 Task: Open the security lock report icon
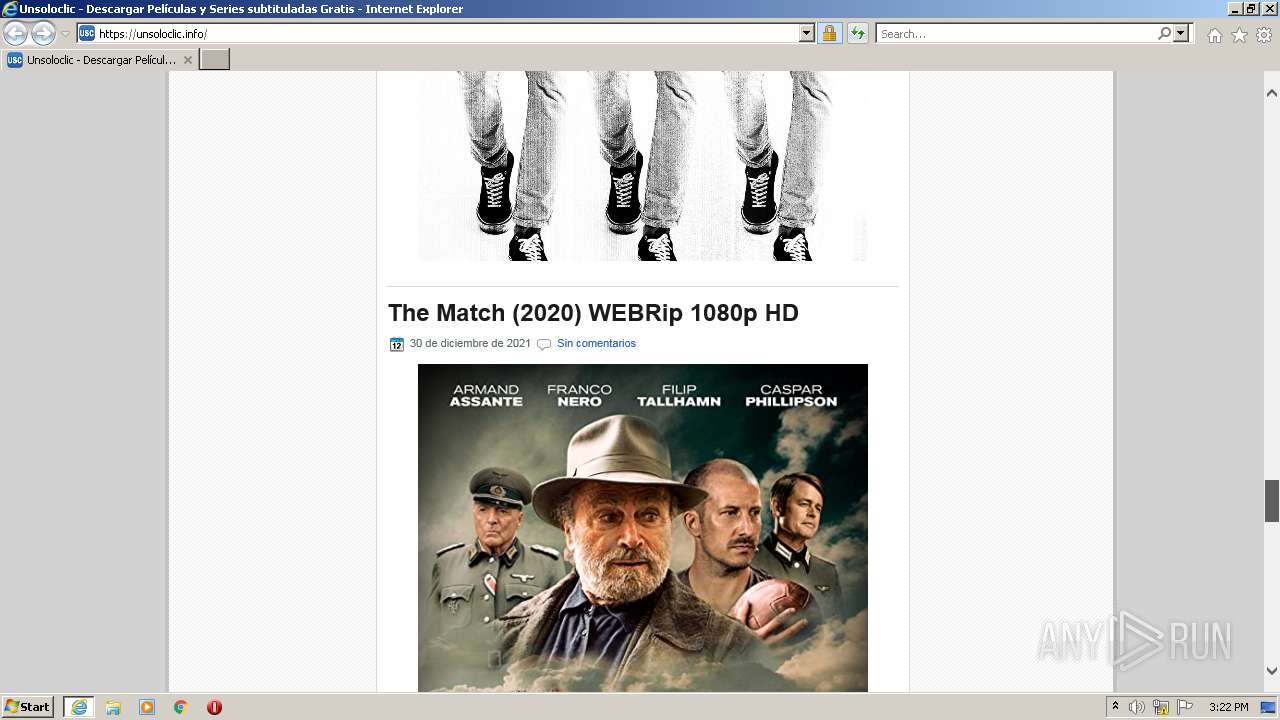pyautogui.click(x=829, y=33)
